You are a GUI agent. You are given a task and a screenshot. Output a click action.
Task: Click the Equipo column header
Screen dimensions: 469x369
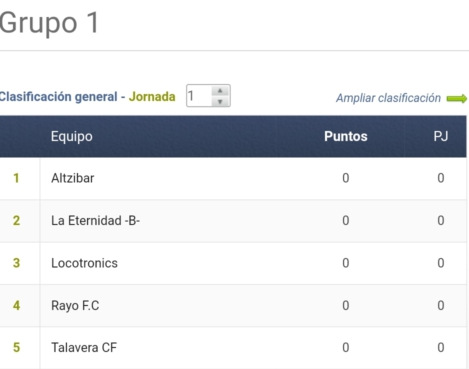[72, 137]
